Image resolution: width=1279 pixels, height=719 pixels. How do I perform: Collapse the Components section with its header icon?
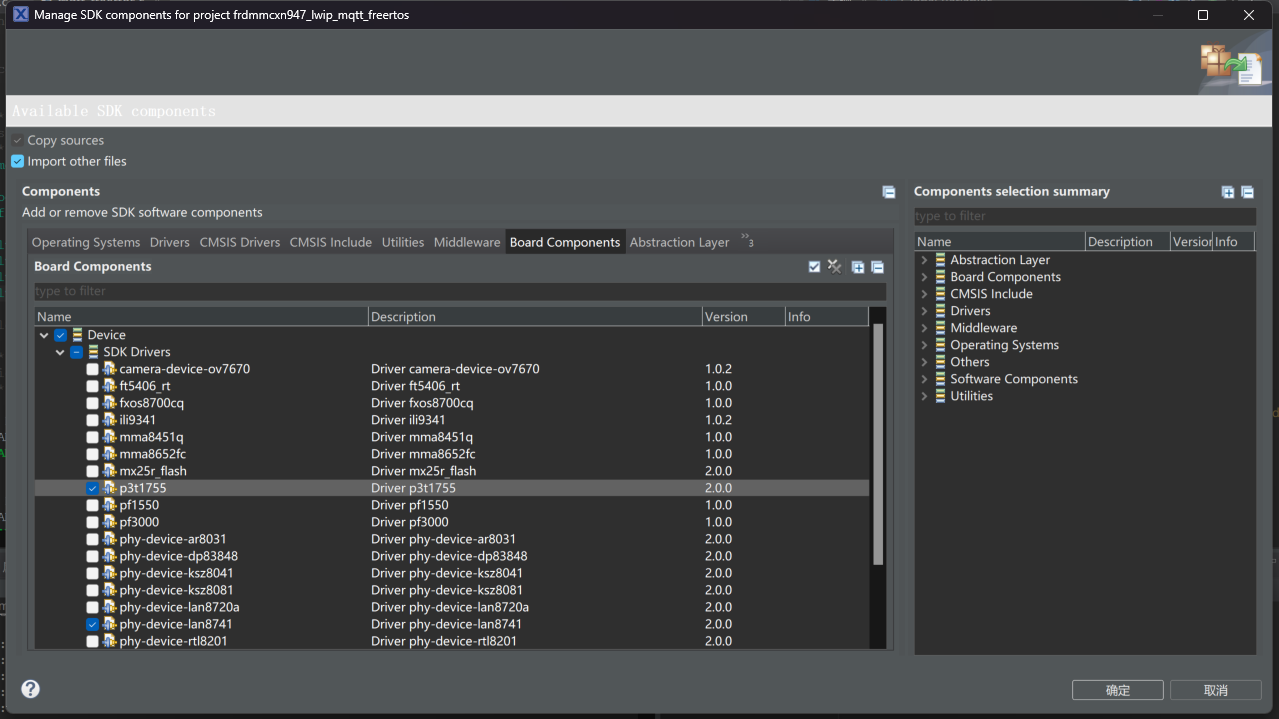coord(888,192)
